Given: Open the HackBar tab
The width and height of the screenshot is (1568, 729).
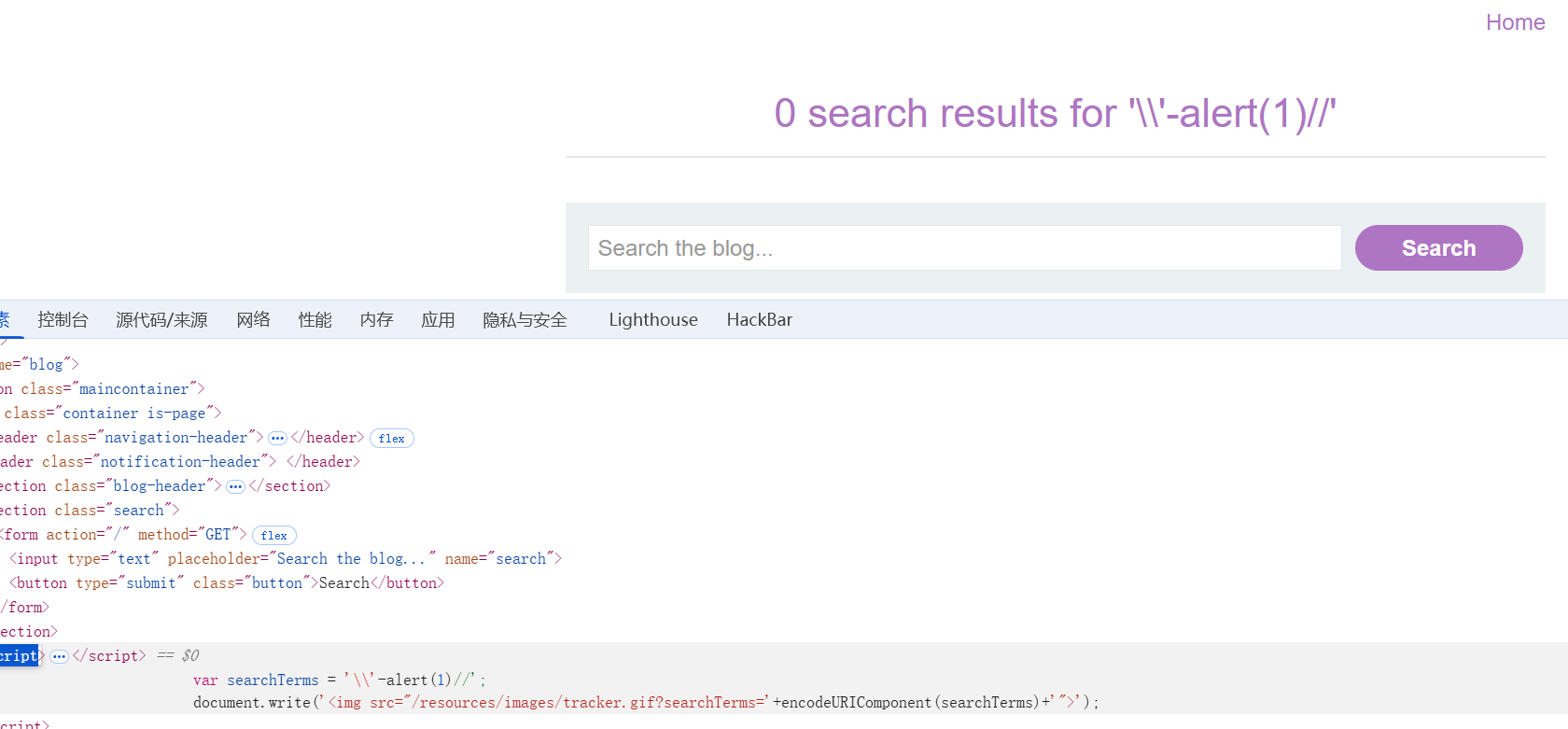Looking at the screenshot, I should point(760,320).
